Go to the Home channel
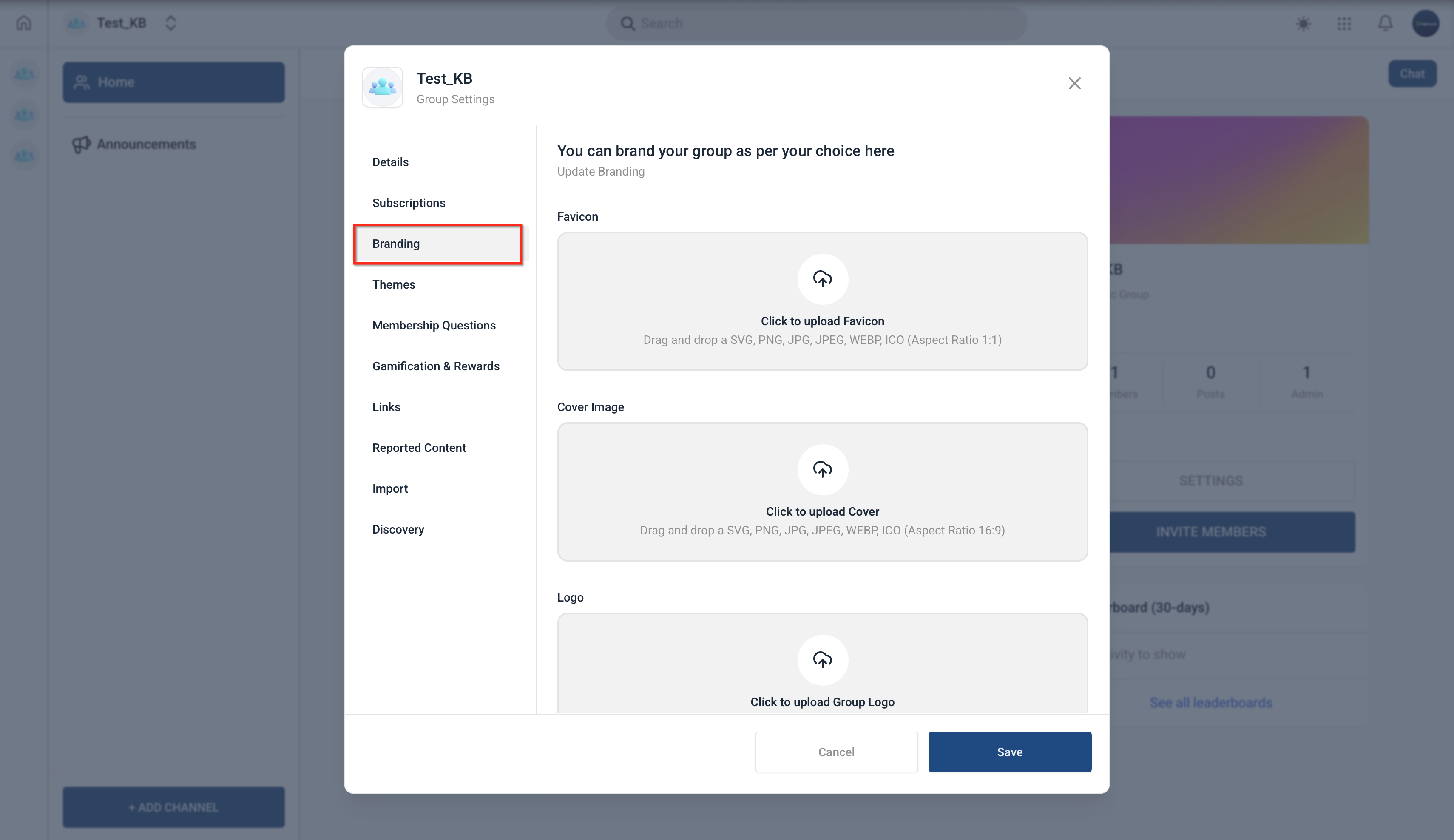The height and width of the screenshot is (840, 1454). pos(173,82)
